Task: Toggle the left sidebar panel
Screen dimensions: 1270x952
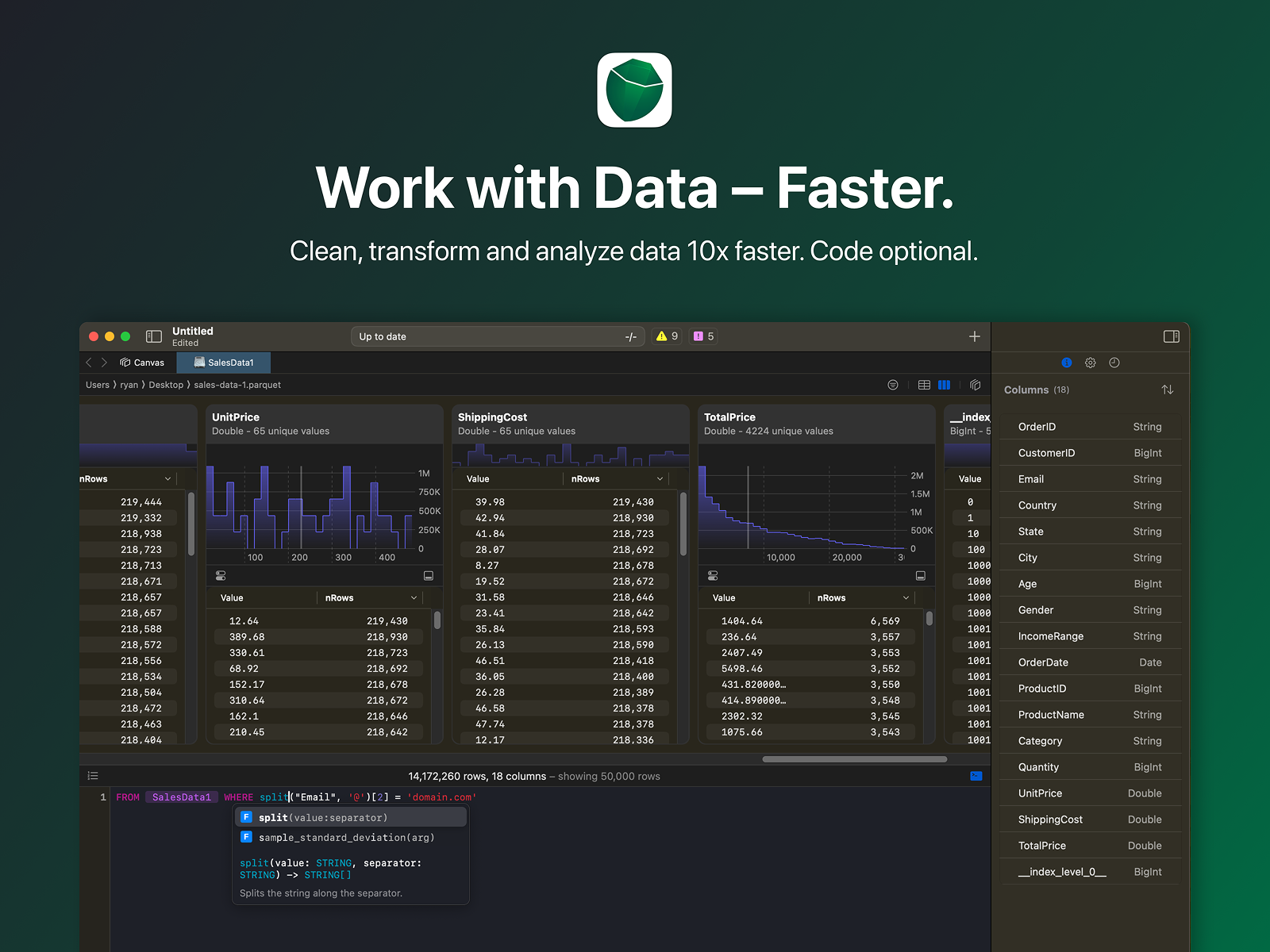Action: coord(154,336)
